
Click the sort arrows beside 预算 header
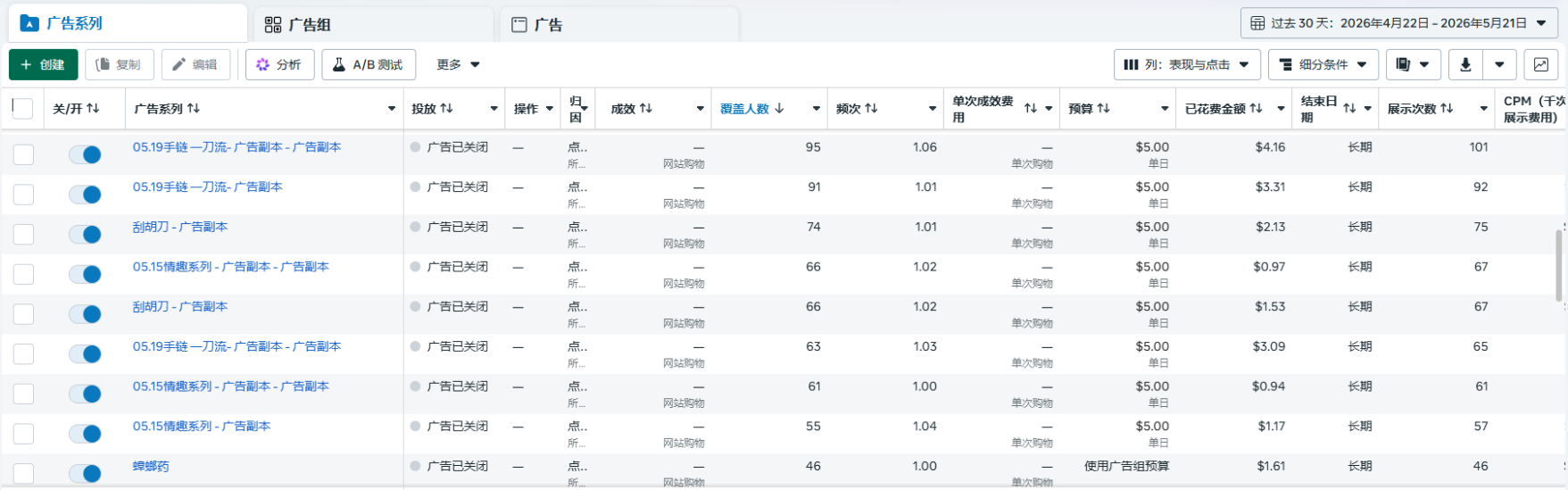point(1104,109)
